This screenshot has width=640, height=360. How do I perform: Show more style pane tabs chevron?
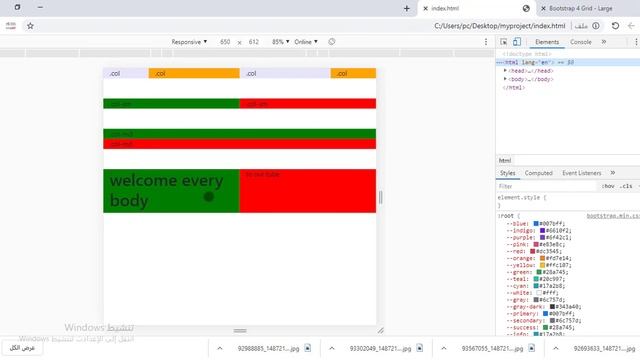pos(613,173)
